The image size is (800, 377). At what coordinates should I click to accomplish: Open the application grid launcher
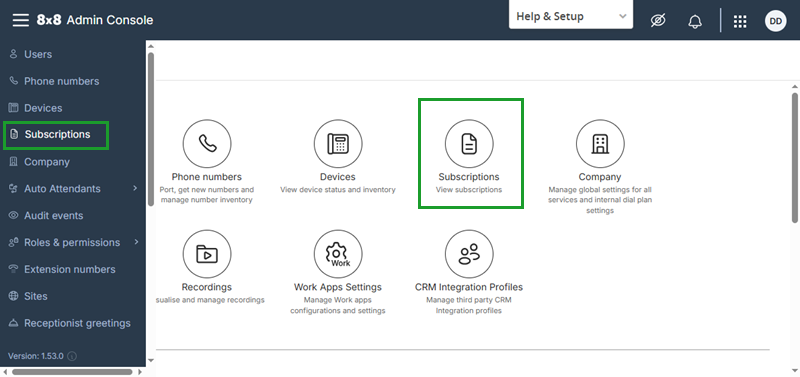coord(740,21)
